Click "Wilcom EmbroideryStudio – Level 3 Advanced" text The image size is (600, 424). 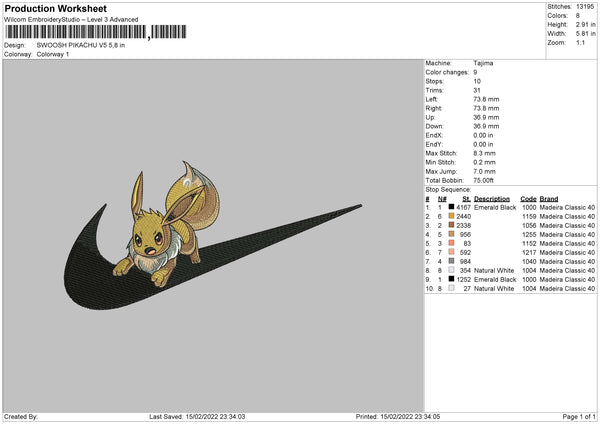coord(71,20)
